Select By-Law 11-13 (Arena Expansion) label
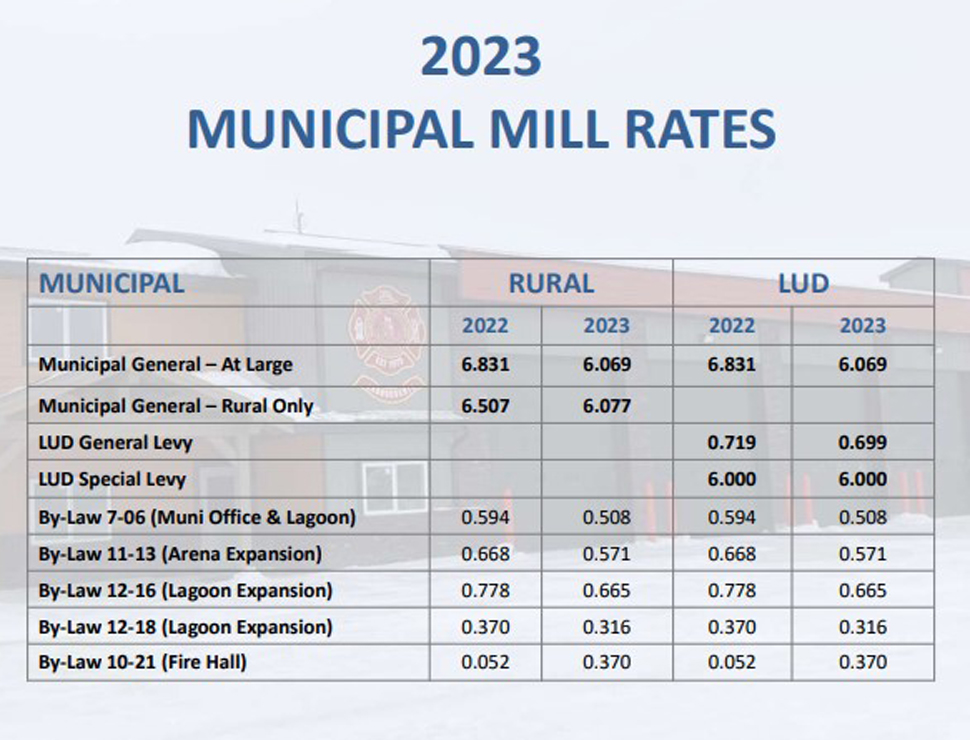970x740 pixels. (180, 554)
